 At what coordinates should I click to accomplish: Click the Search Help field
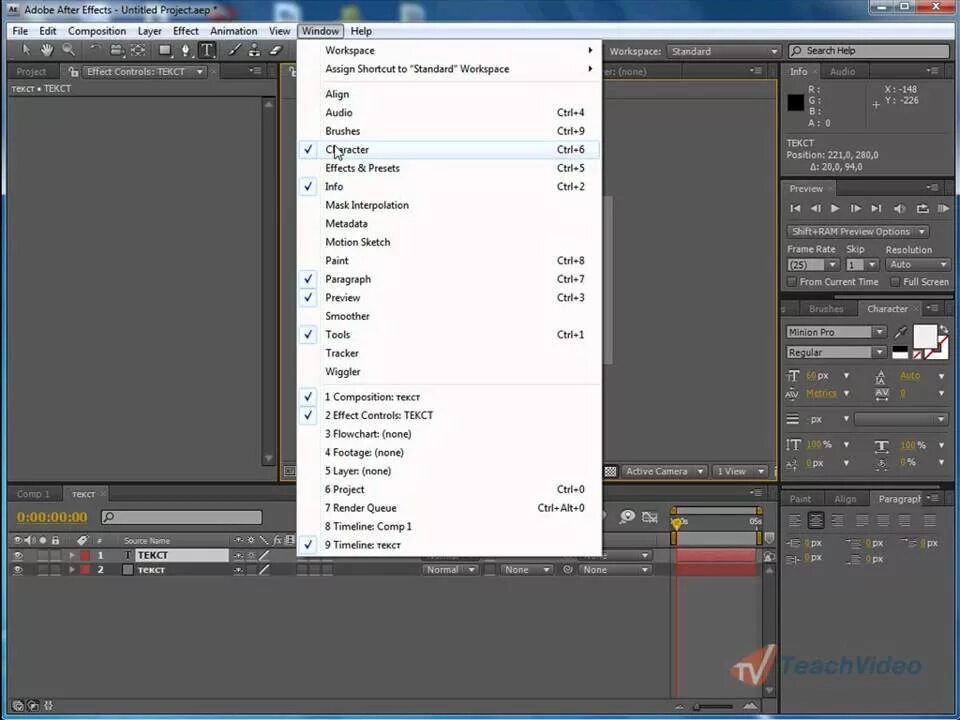(869, 51)
